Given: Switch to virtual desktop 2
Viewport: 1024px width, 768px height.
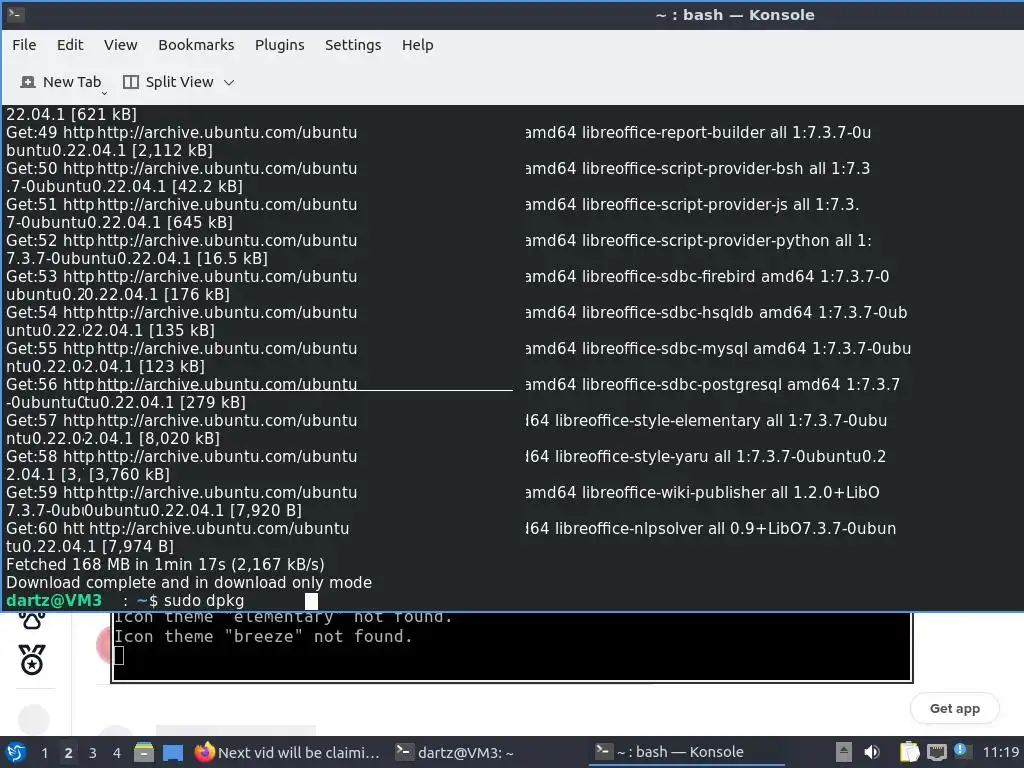Looking at the screenshot, I should (69, 753).
